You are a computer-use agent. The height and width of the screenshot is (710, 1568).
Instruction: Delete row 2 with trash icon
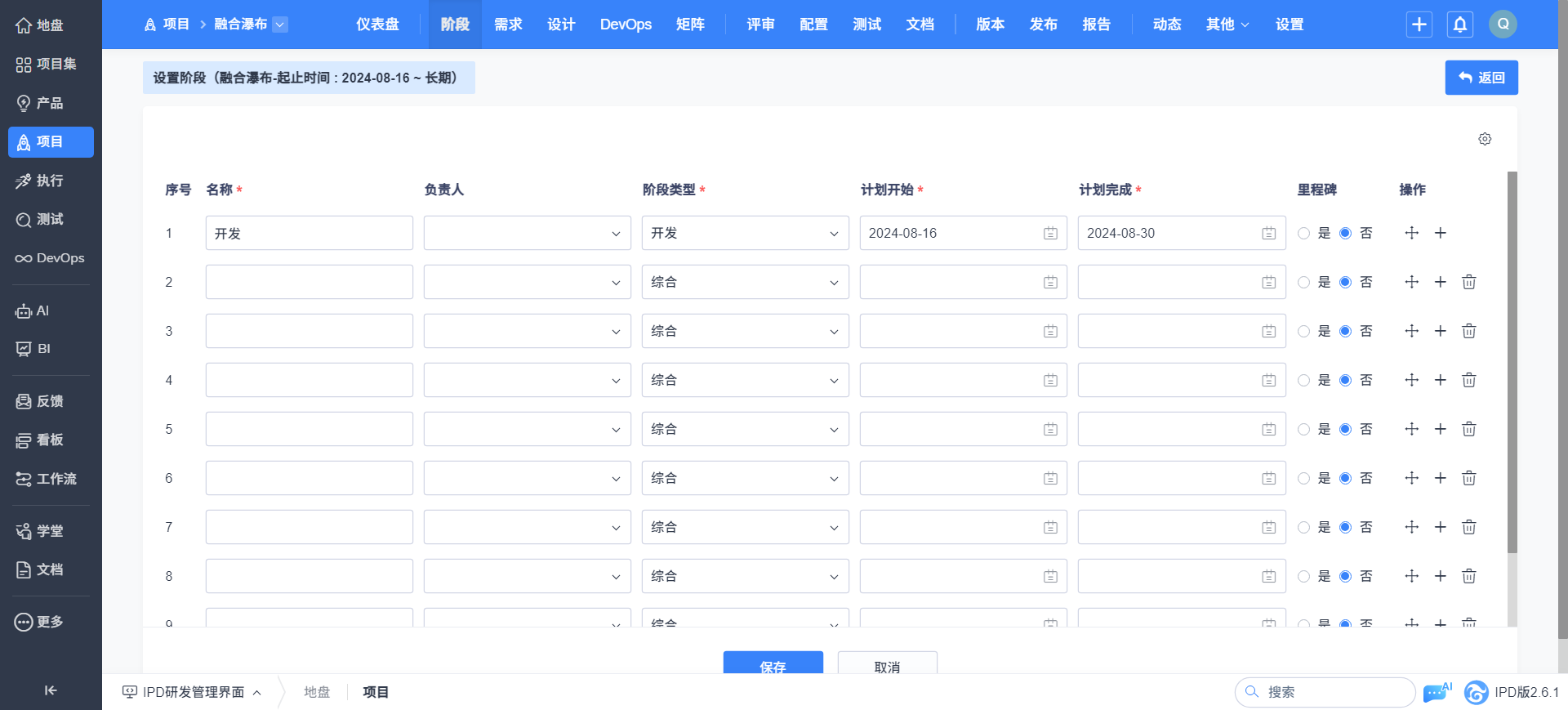1469,282
